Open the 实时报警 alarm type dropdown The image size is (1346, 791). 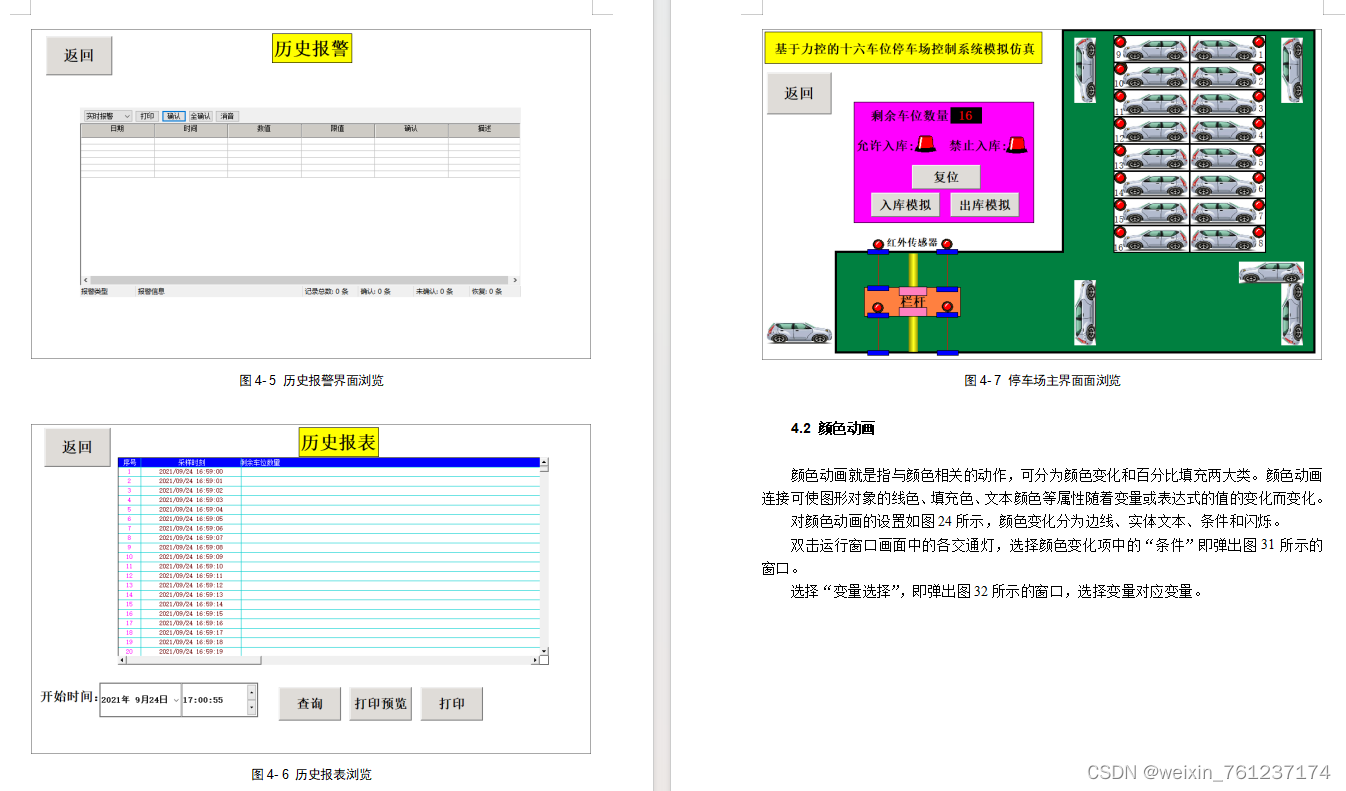(107, 116)
